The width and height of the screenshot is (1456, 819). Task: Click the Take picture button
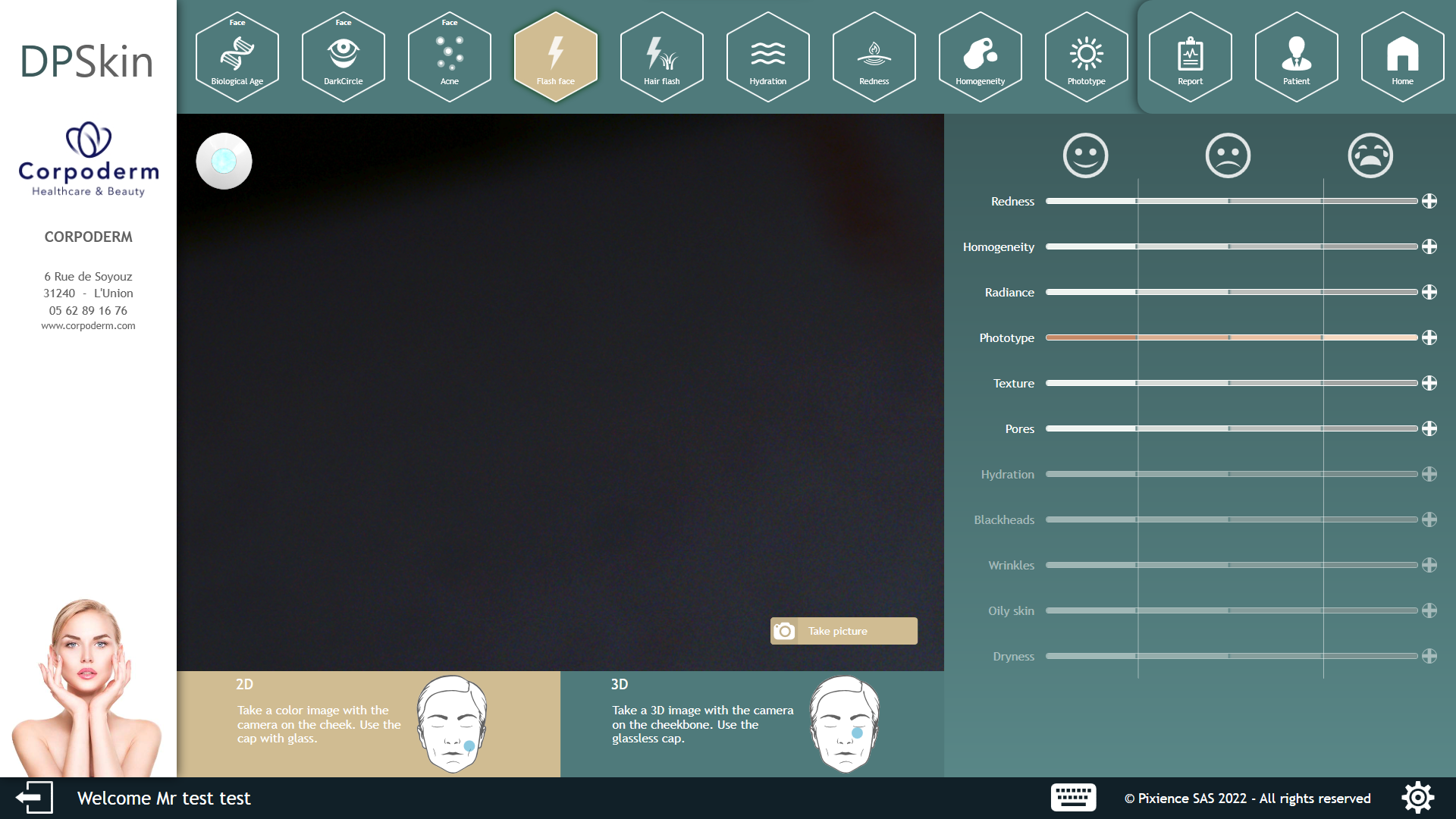click(843, 631)
